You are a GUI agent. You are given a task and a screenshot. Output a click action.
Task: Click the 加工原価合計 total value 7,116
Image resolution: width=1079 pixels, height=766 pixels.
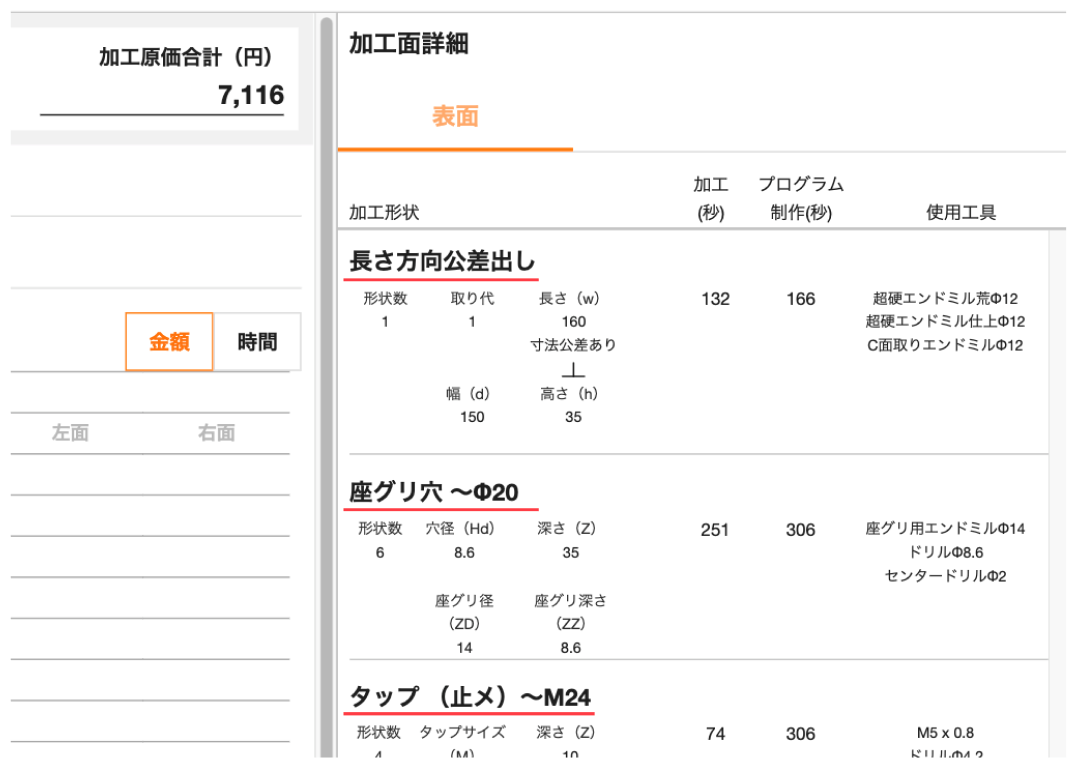[251, 95]
